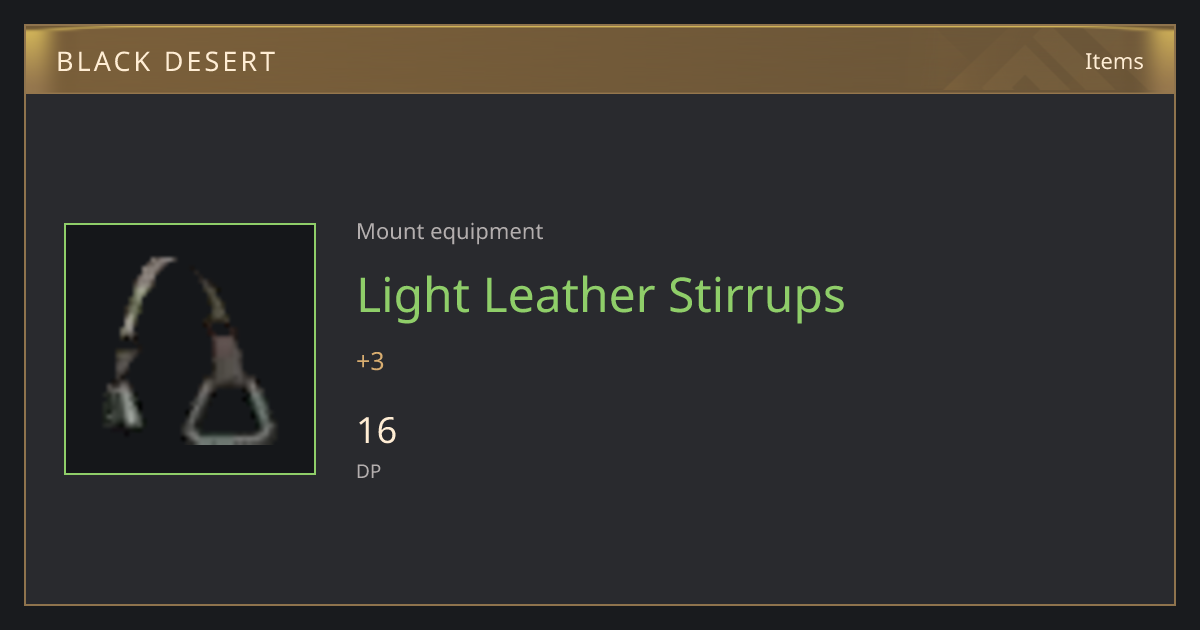Click the DP stat label
Image resolution: width=1200 pixels, height=630 pixels.
click(369, 470)
